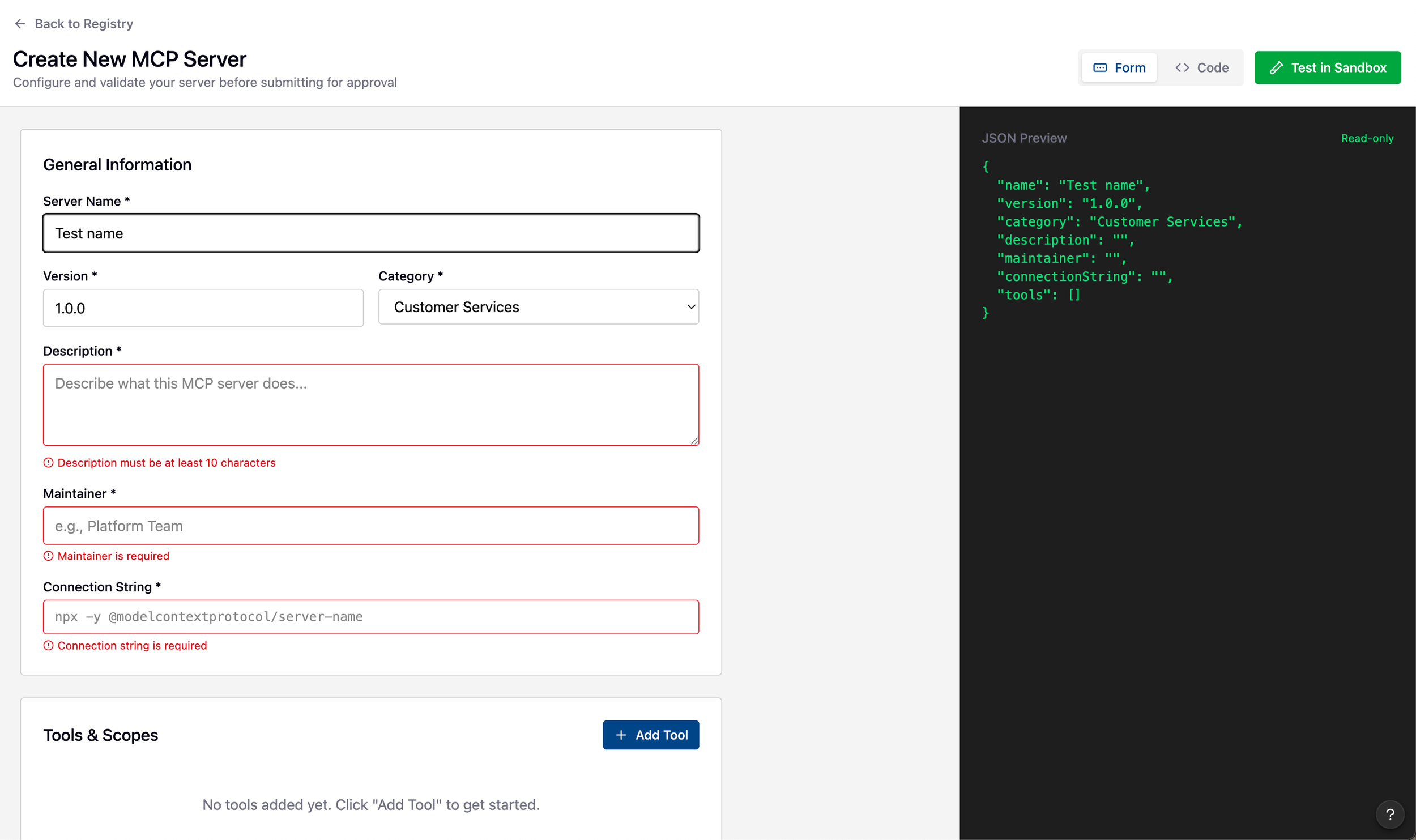Image resolution: width=1416 pixels, height=840 pixels.
Task: Click the pencil icon in Test in Sandbox
Action: click(x=1276, y=68)
